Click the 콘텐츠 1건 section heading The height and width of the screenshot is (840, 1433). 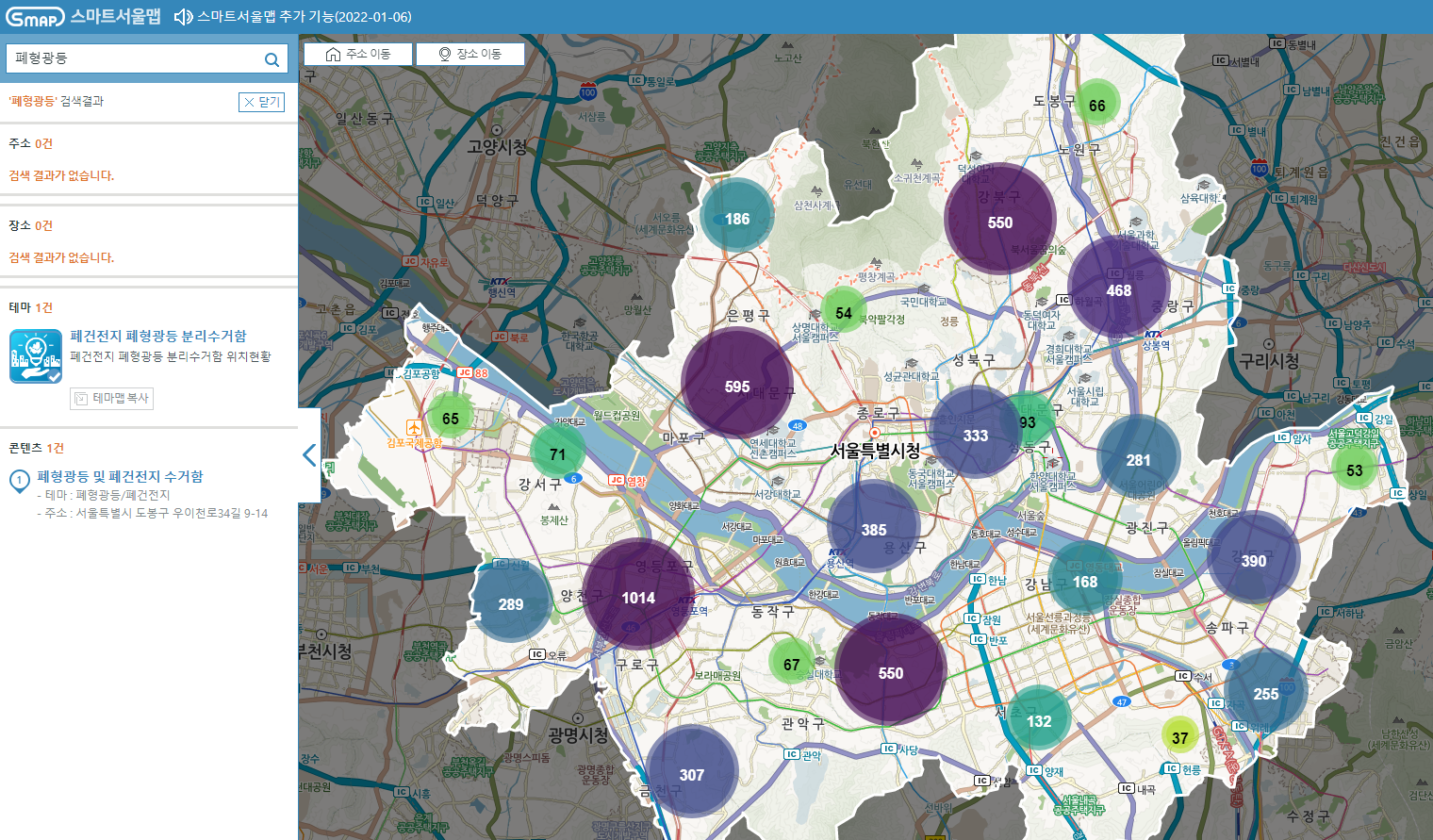(x=37, y=448)
